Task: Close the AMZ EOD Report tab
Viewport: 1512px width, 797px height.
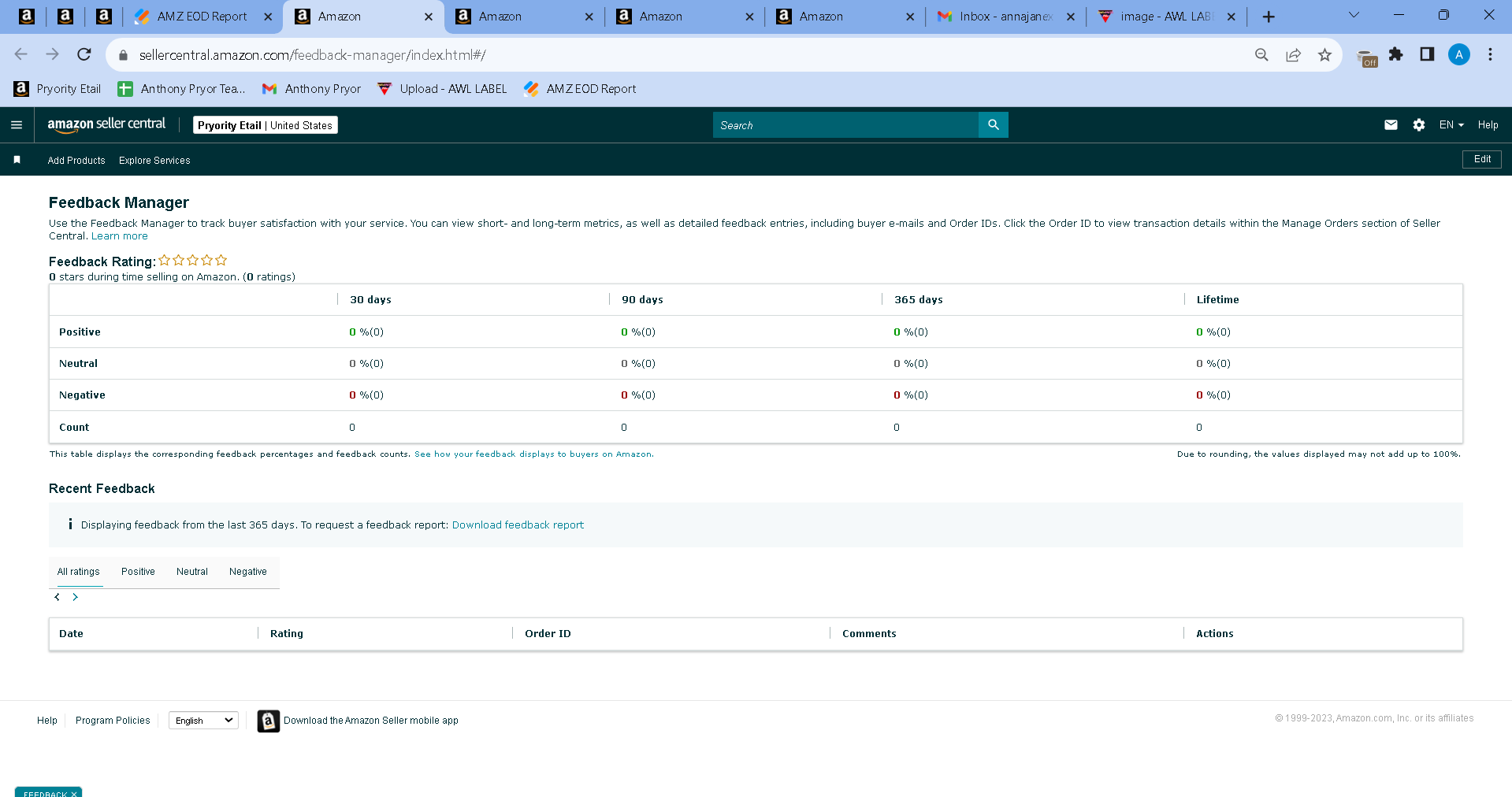Action: (268, 17)
